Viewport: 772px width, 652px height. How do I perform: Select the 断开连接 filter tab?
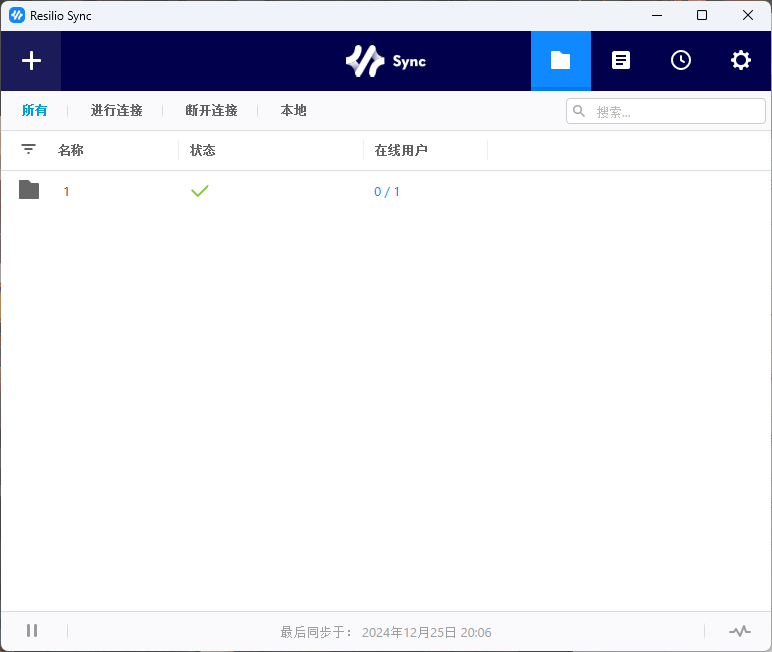tap(212, 111)
